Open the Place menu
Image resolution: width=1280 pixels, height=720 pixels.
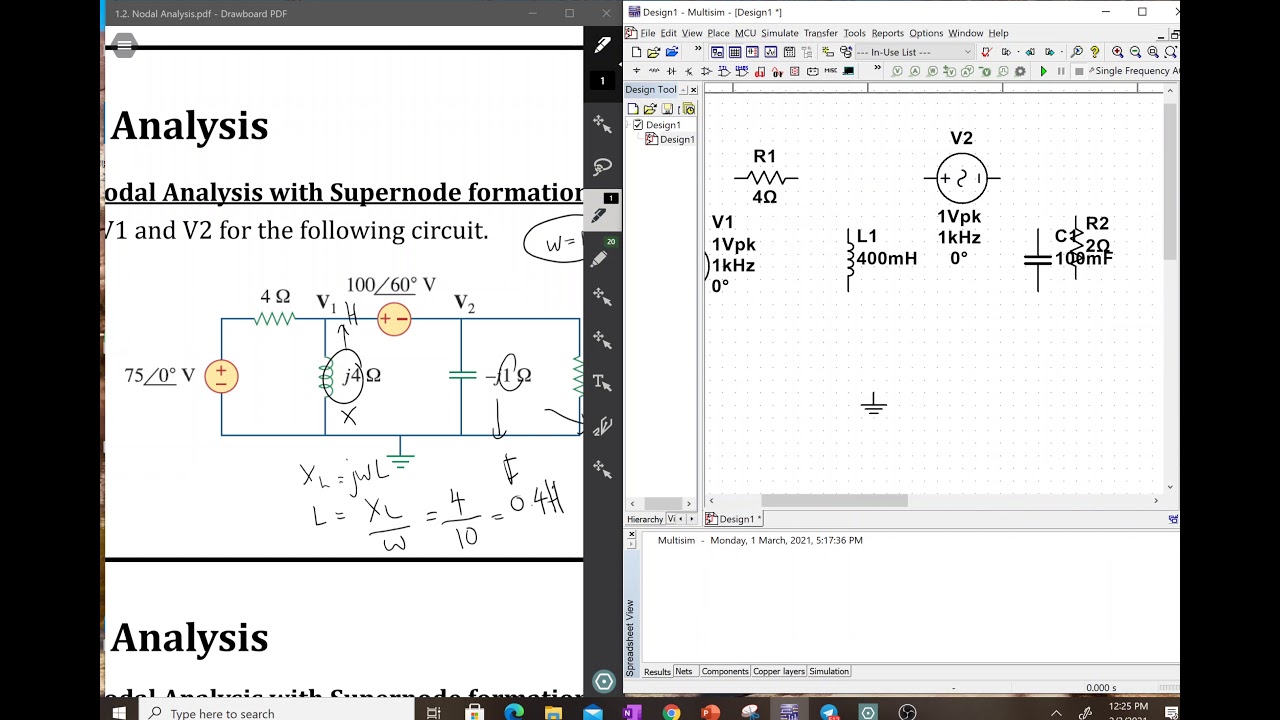[x=718, y=33]
